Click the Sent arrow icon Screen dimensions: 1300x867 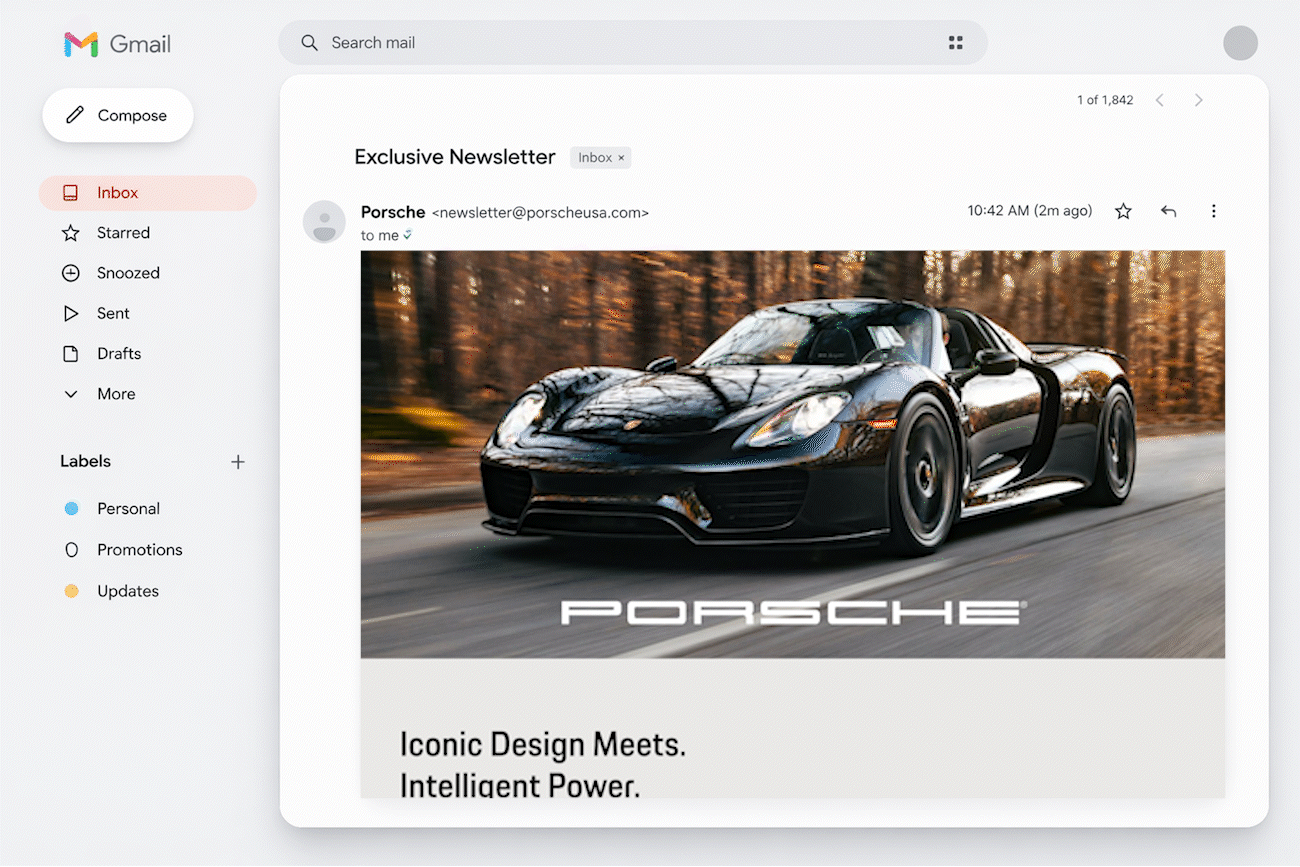70,313
